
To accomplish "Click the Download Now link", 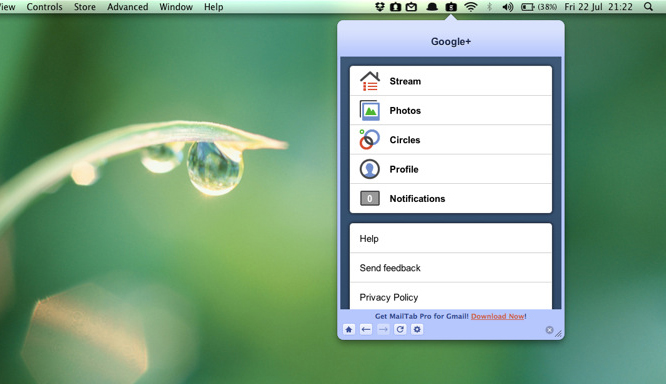I will 498,316.
